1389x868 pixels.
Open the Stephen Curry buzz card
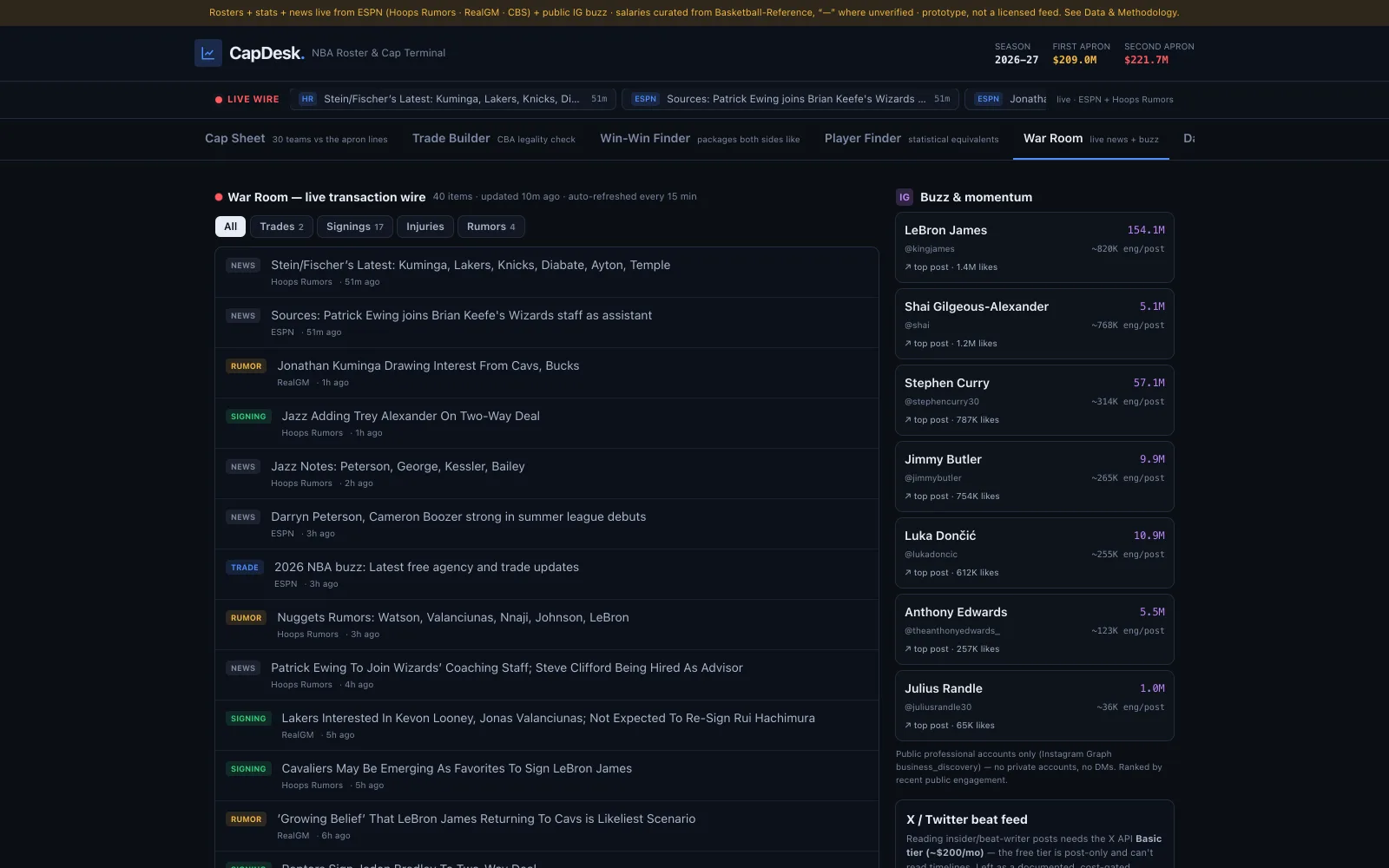click(1035, 400)
